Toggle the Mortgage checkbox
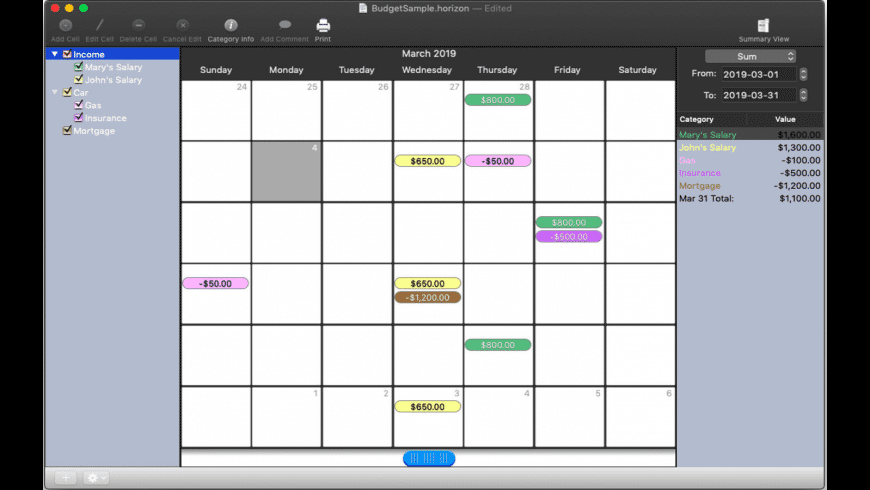Viewport: 870px width, 490px height. (x=67, y=131)
